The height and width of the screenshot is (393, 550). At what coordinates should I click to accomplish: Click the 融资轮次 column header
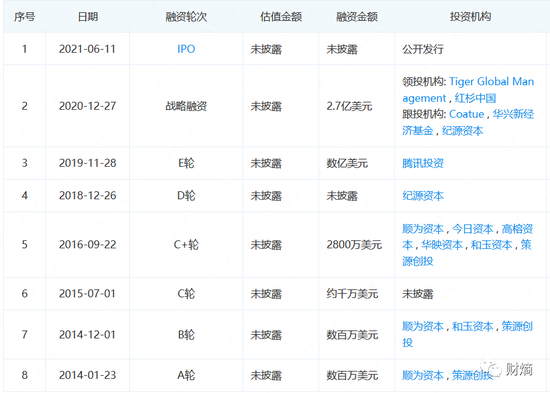pyautogui.click(x=186, y=16)
